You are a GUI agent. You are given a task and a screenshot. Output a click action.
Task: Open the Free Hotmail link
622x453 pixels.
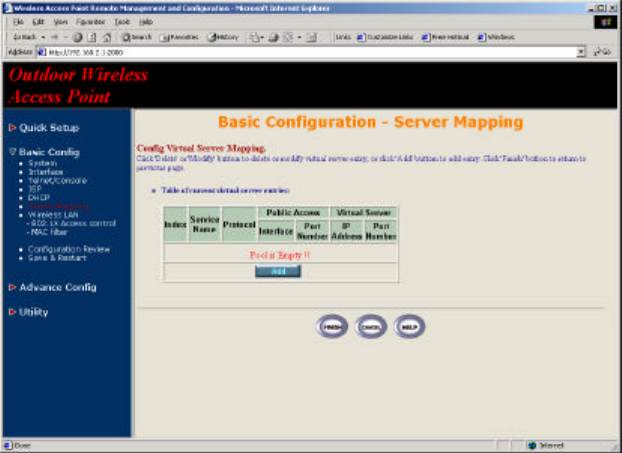[x=445, y=37]
